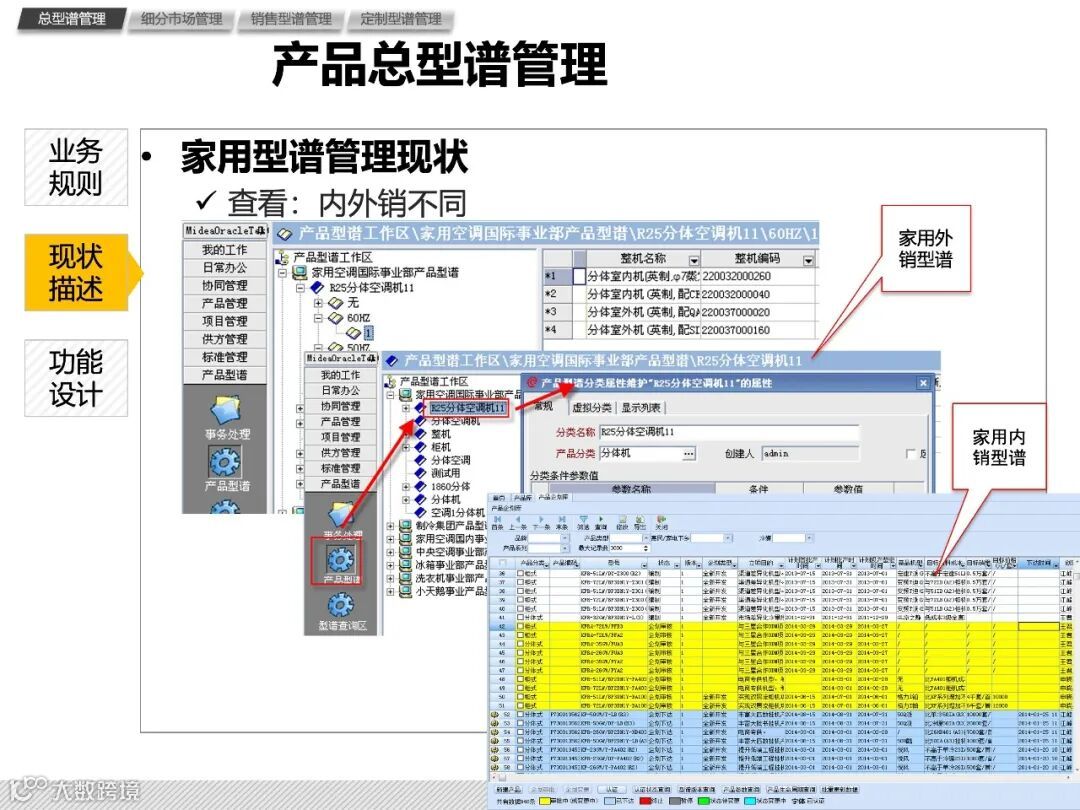Screen dimensions: 1080x810
Task: Select the 功能设计 side section
Action: pyautogui.click(x=76, y=377)
